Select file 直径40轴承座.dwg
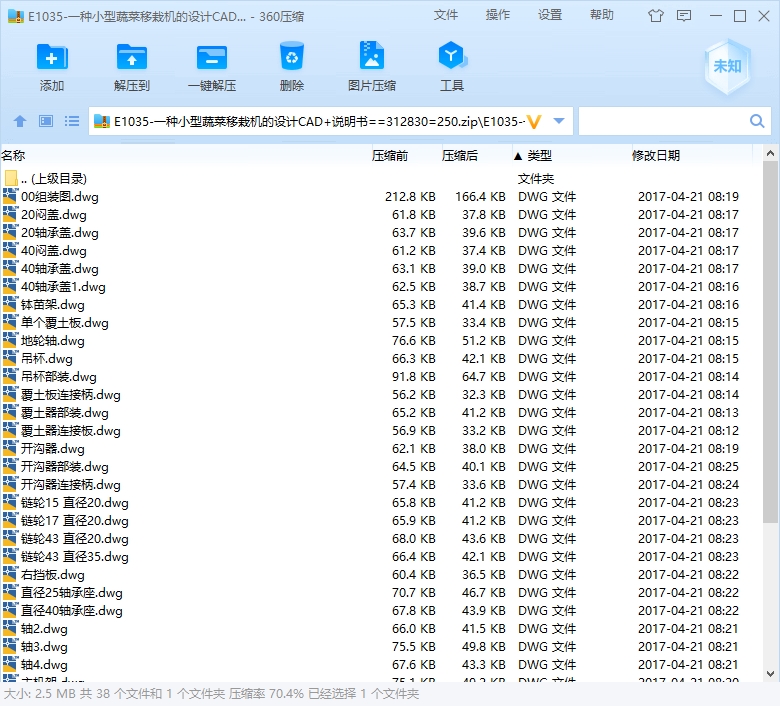Image resolution: width=780 pixels, height=706 pixels. coord(72,610)
